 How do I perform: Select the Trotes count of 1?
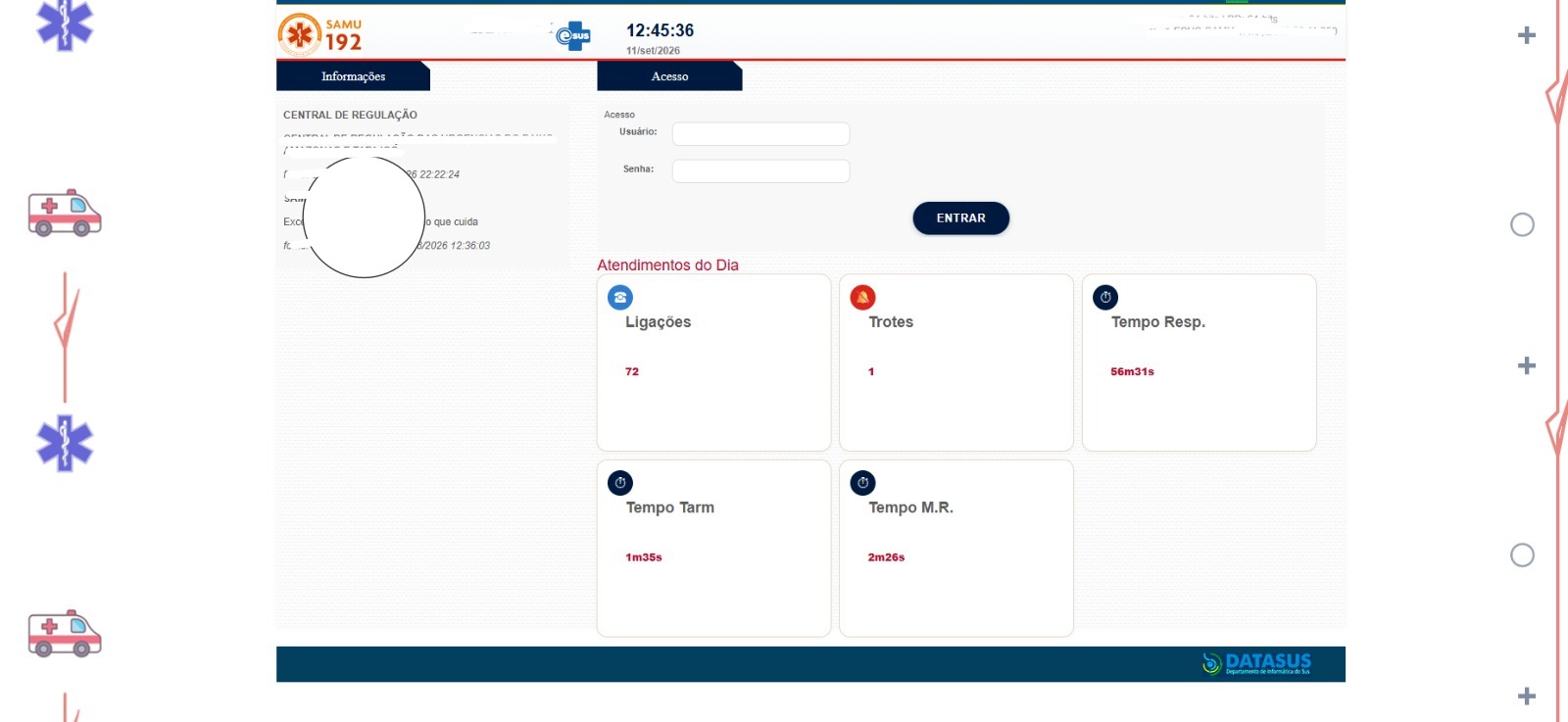click(x=871, y=371)
